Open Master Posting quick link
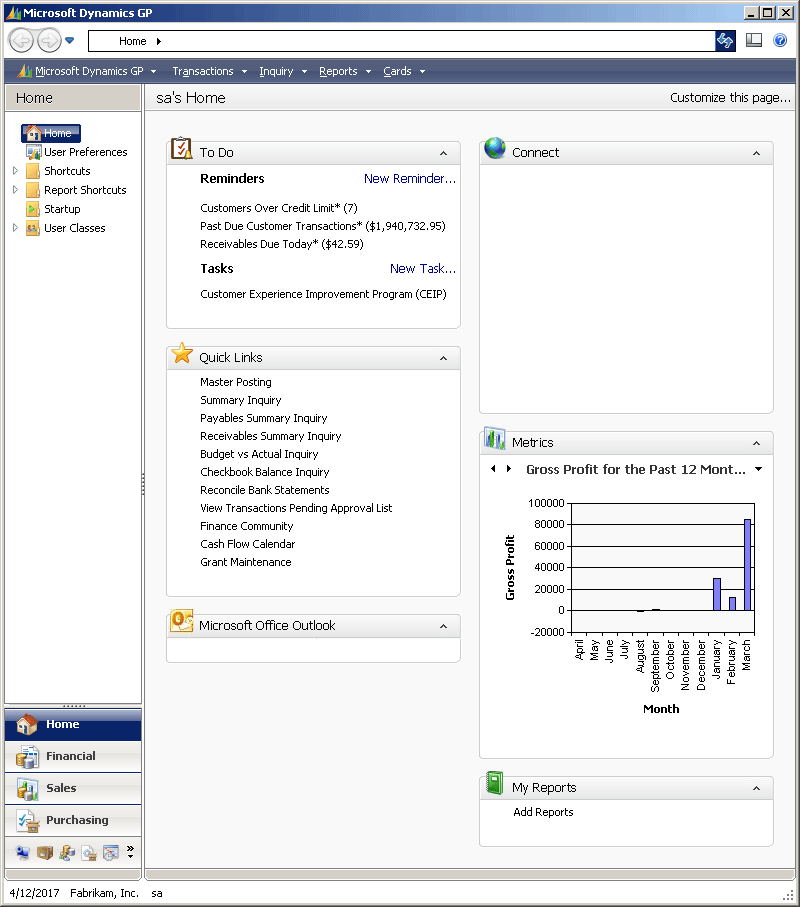This screenshot has height=907, width=800. click(235, 382)
